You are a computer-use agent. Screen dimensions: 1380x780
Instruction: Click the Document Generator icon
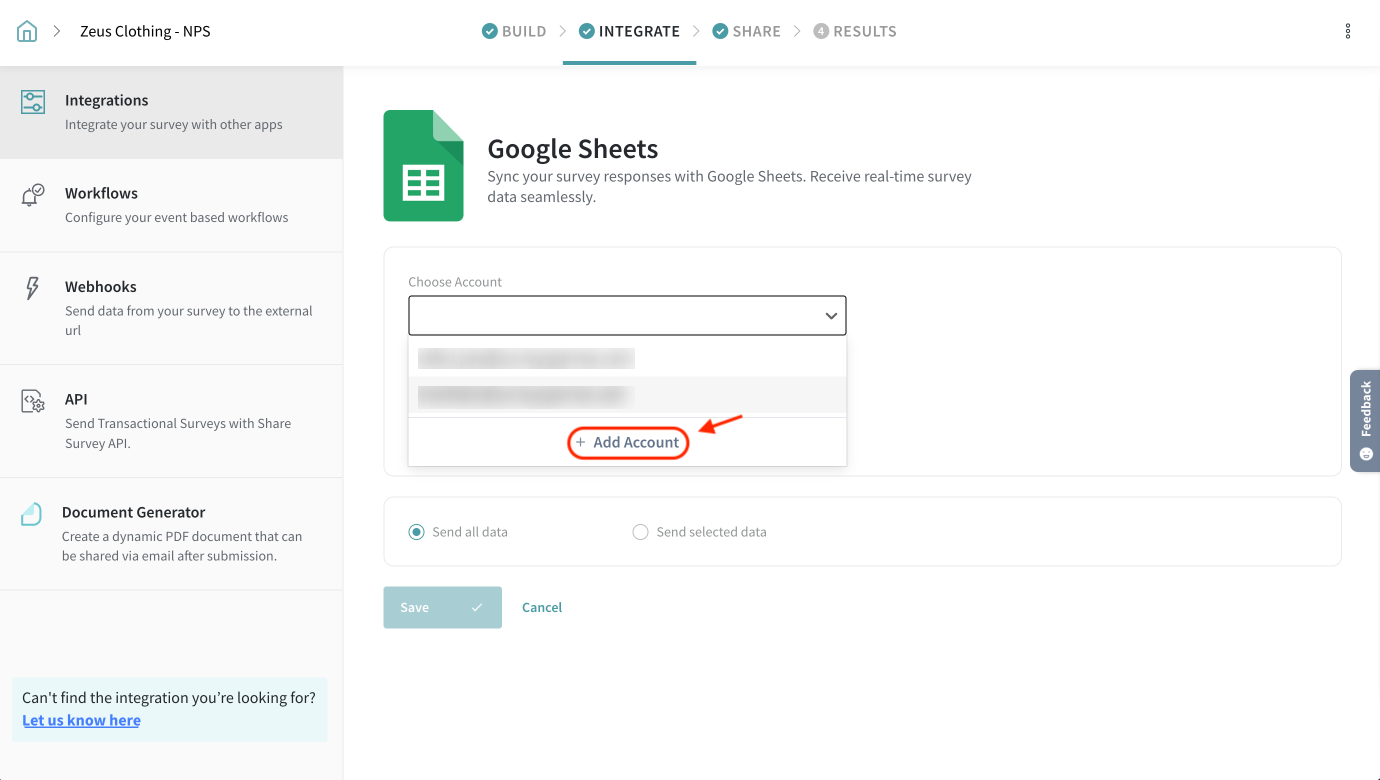32,514
